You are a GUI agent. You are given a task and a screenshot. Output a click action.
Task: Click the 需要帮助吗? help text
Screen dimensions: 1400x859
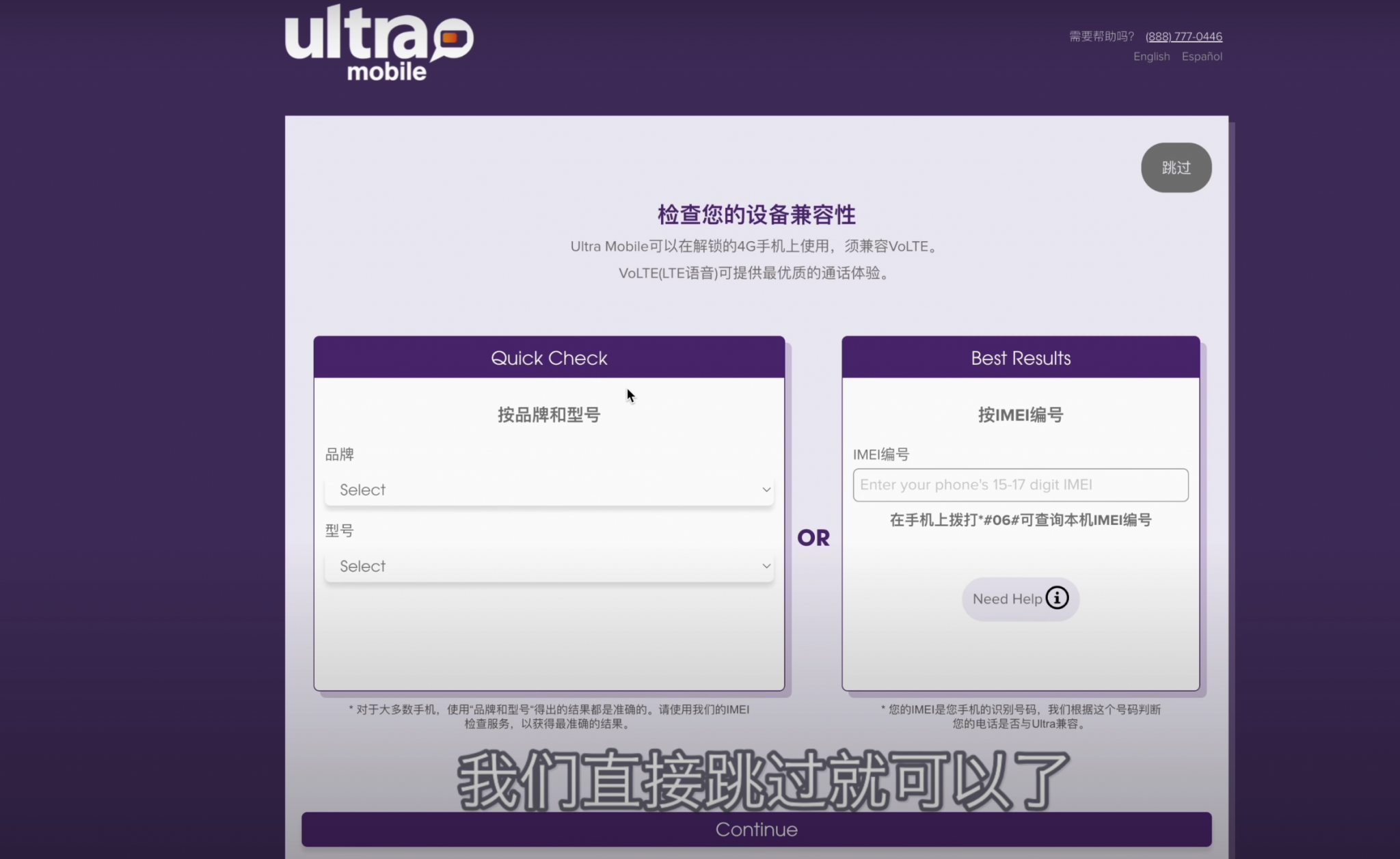pos(1101,36)
